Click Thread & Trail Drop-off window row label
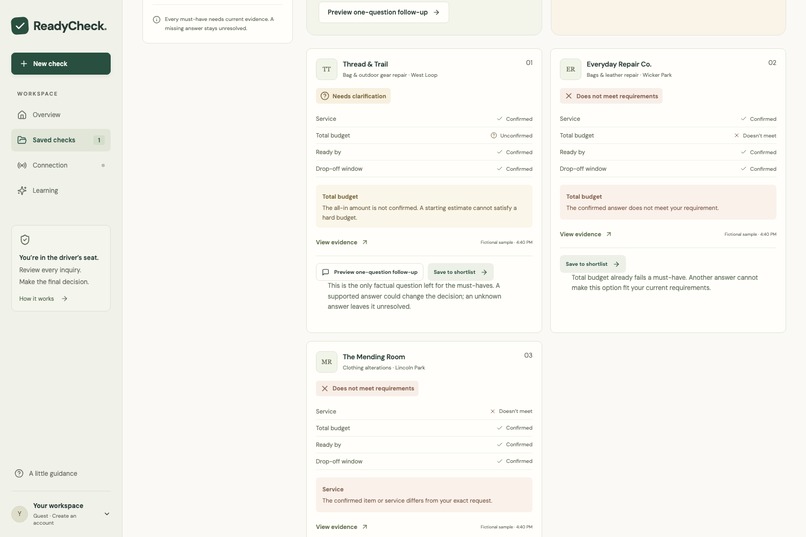 tap(339, 169)
